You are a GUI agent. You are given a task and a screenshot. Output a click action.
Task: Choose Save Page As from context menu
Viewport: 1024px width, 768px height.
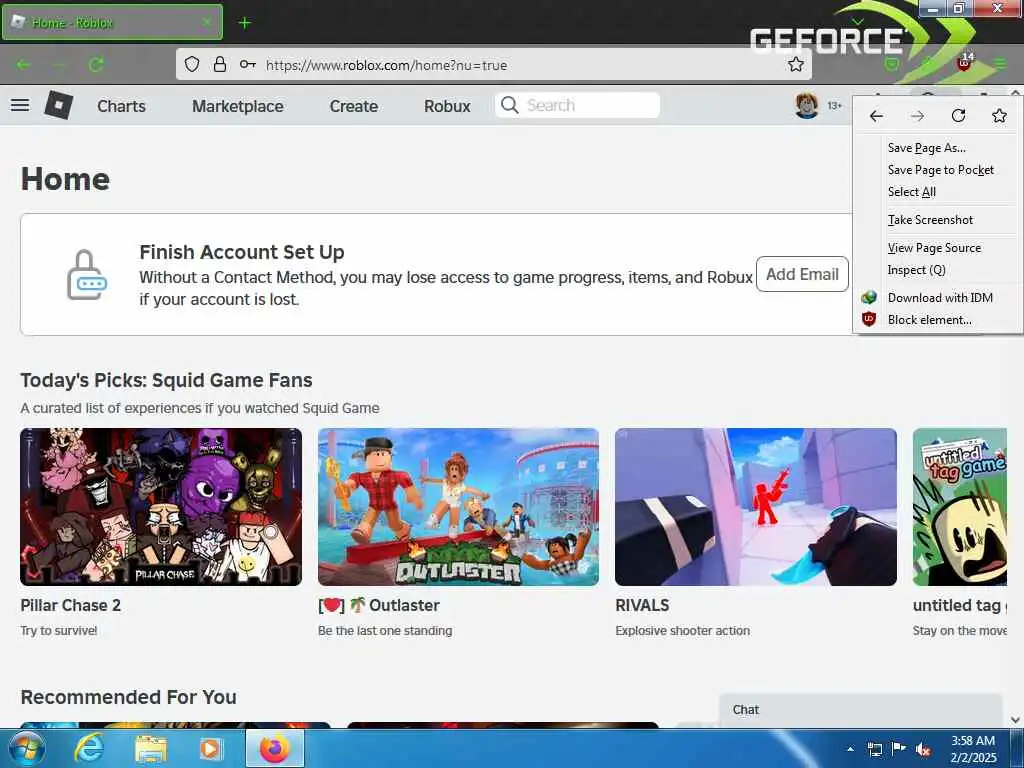(x=926, y=148)
